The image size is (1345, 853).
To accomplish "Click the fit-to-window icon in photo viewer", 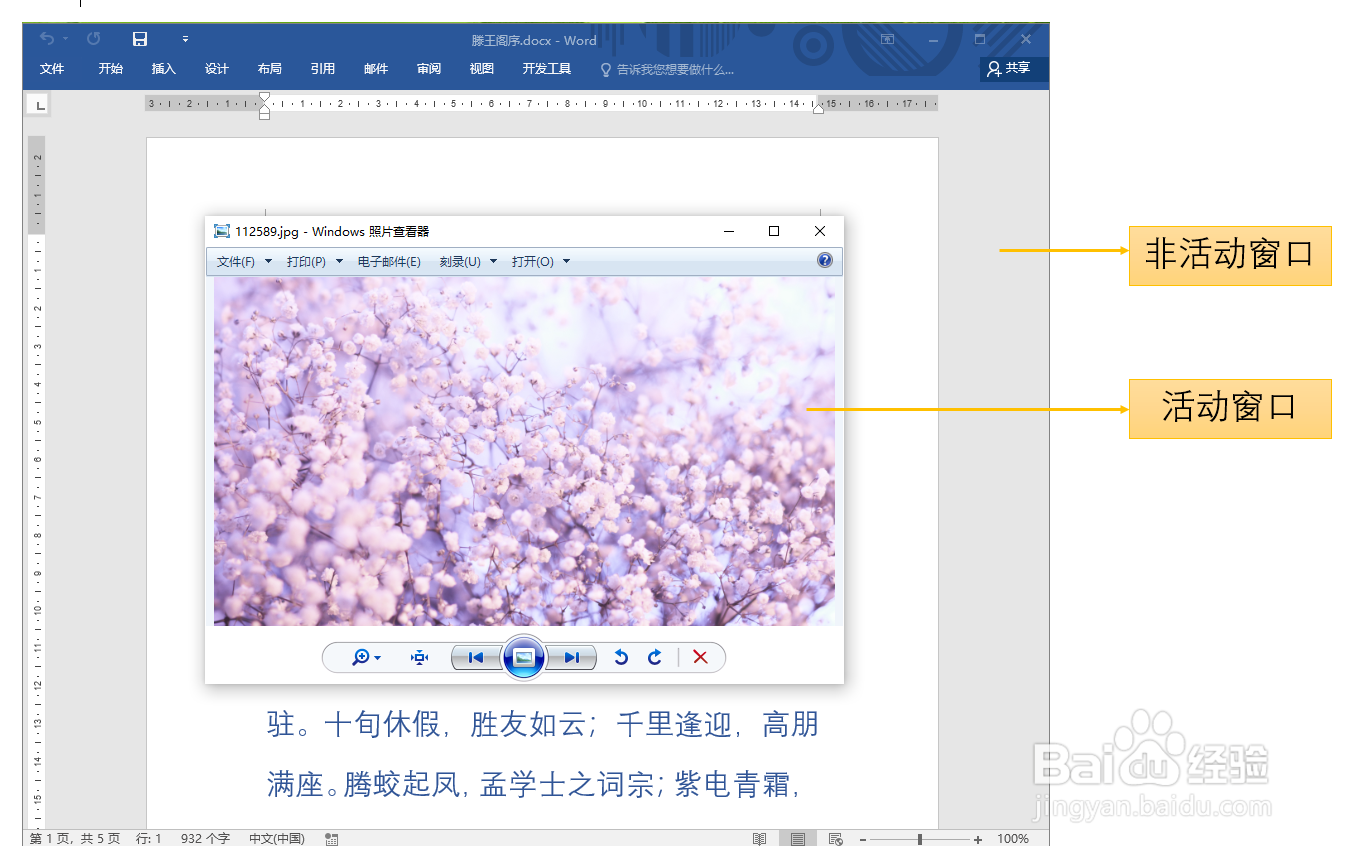I will click(419, 657).
